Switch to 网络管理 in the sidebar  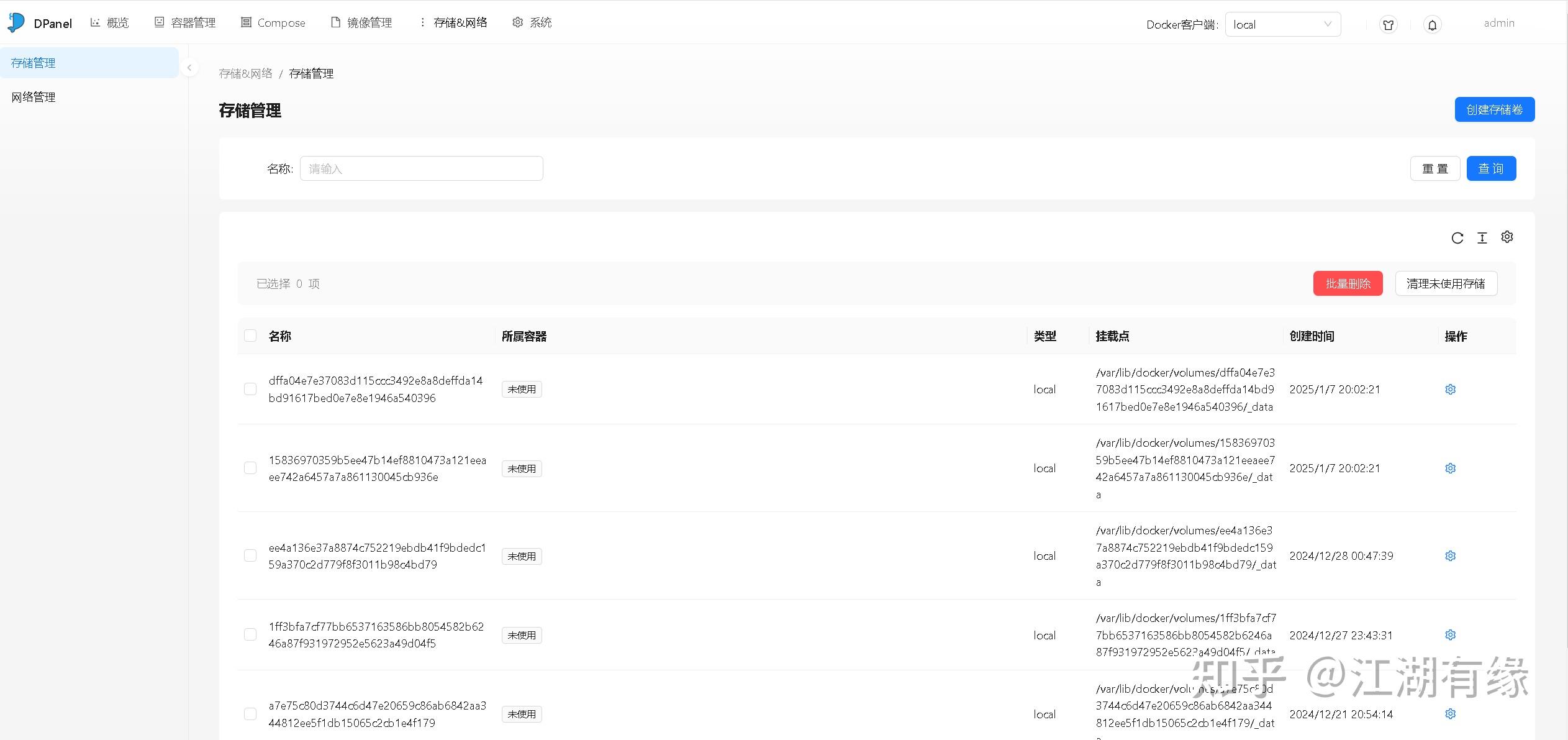[33, 97]
